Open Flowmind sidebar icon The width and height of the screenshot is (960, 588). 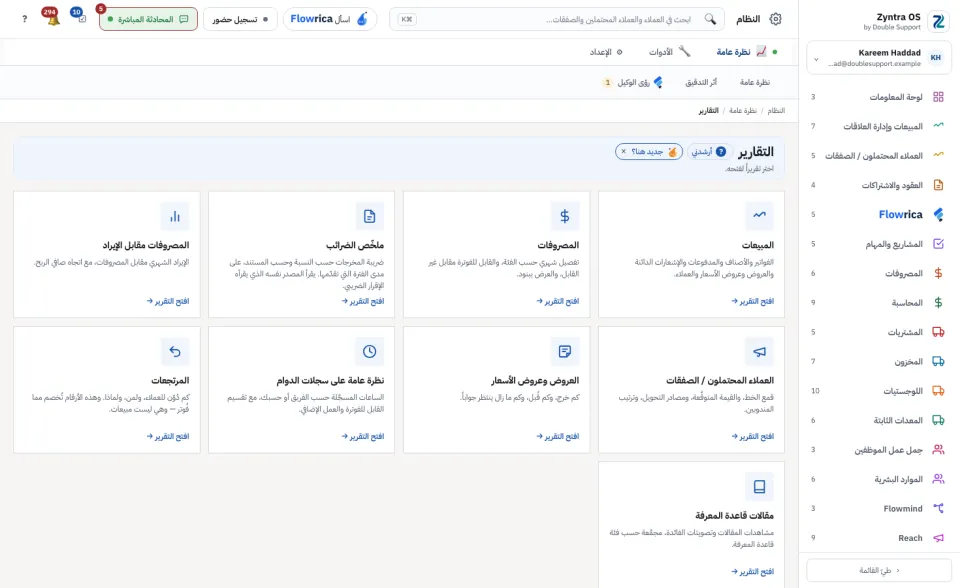[938, 508]
